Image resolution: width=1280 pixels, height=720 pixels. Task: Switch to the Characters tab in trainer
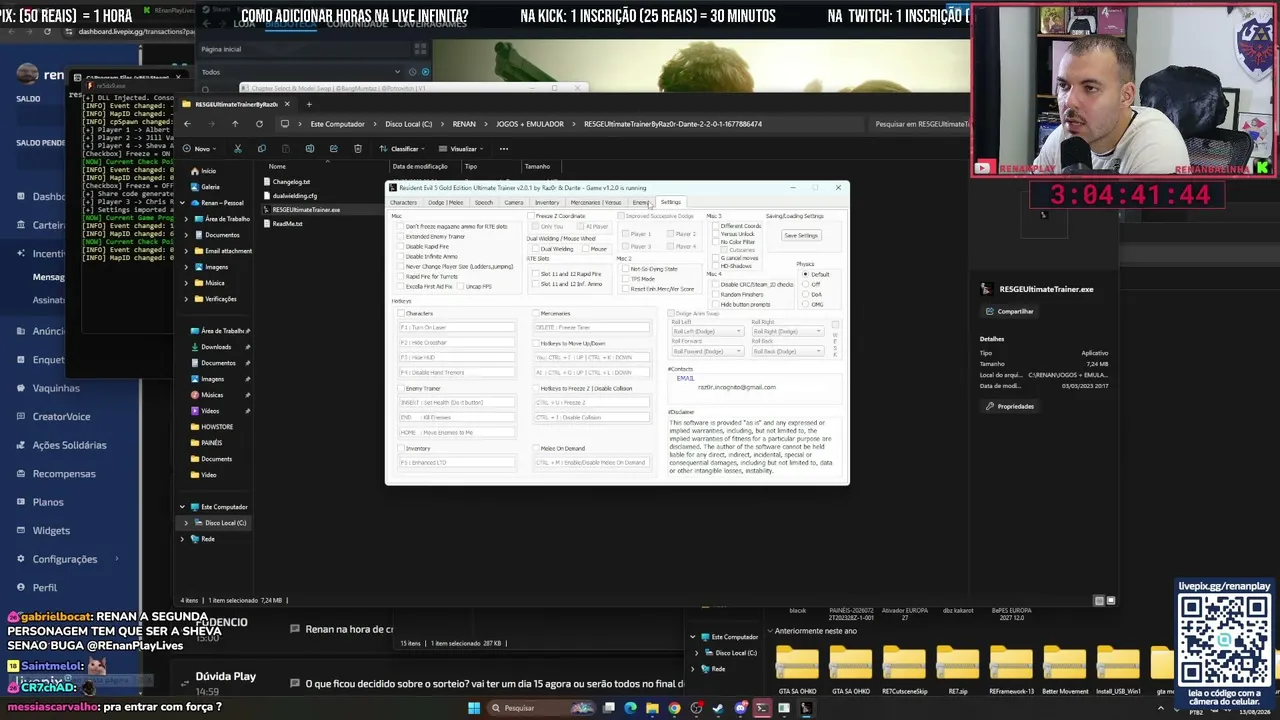403,203
